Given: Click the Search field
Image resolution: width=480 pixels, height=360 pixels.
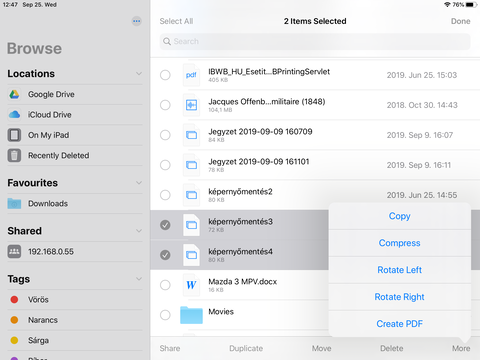Looking at the screenshot, I should click(x=315, y=41).
